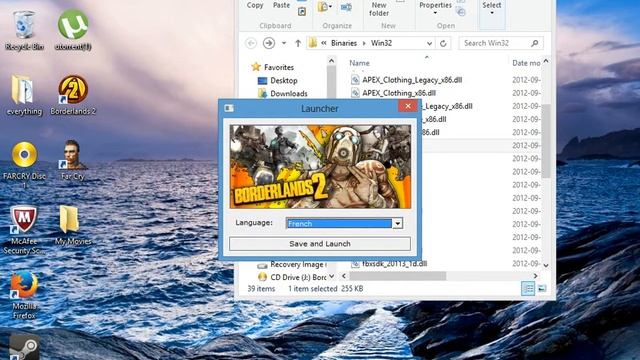Sort by the Name column header
This screenshot has width=640, height=360.
[360, 63]
